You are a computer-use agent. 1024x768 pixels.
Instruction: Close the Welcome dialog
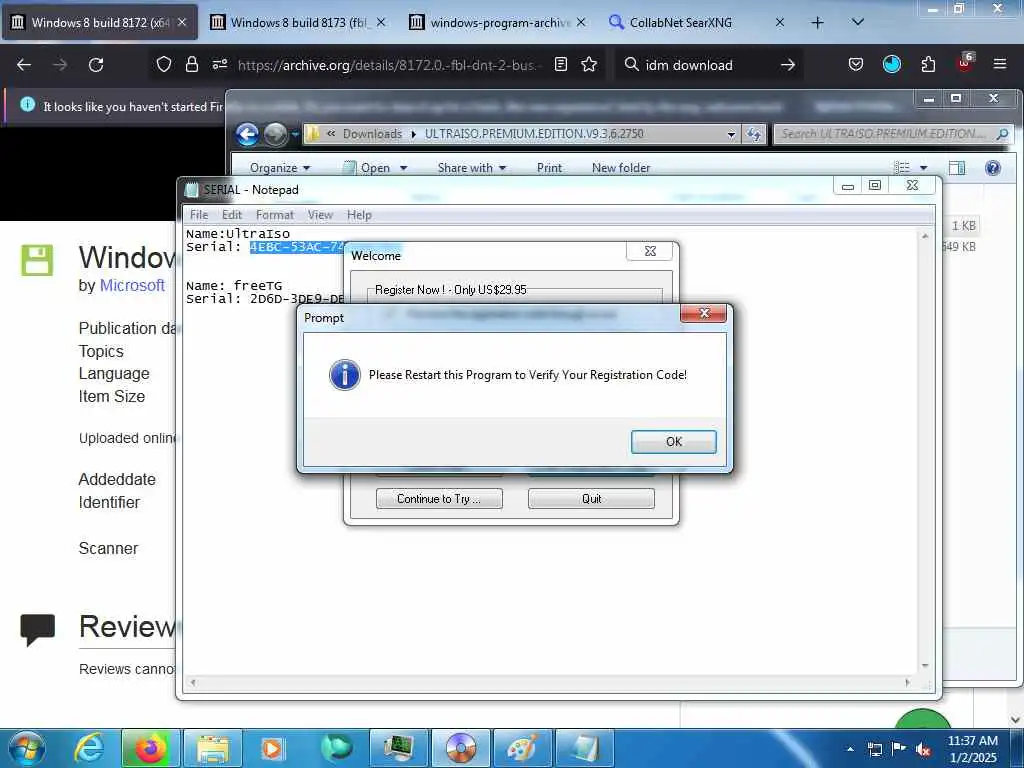[650, 251]
